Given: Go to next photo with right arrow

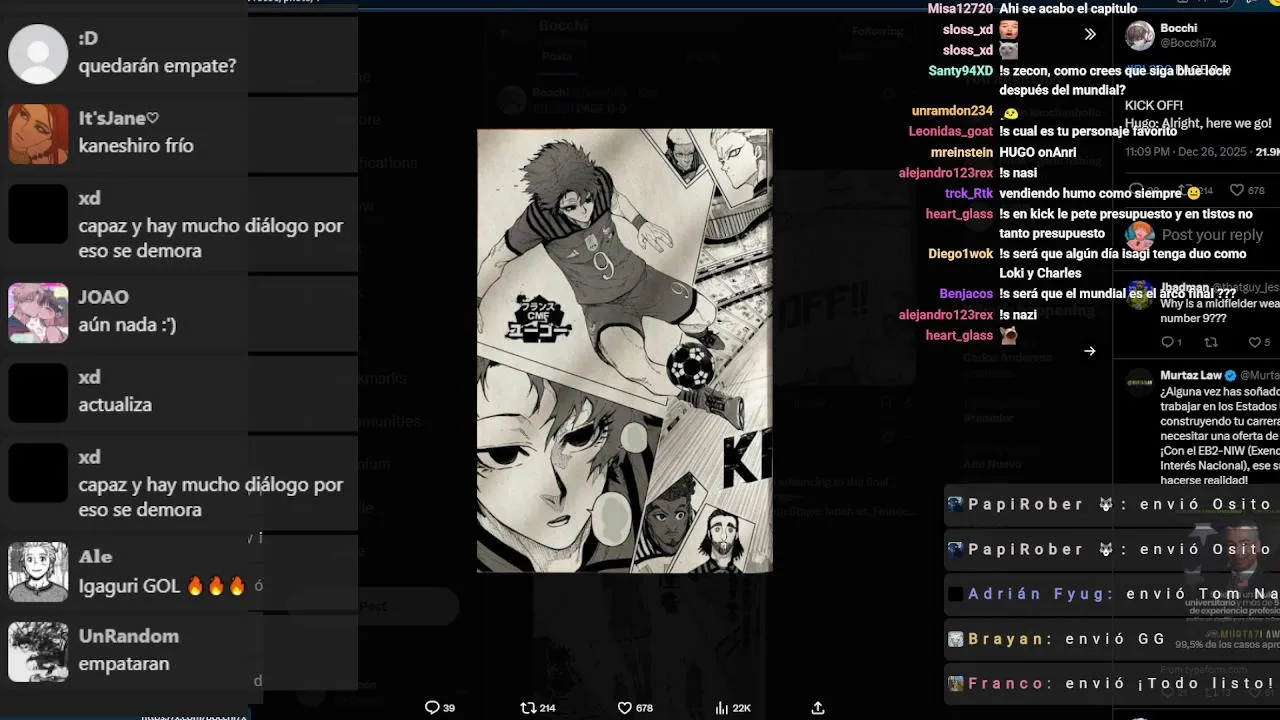Looking at the screenshot, I should [x=1090, y=351].
